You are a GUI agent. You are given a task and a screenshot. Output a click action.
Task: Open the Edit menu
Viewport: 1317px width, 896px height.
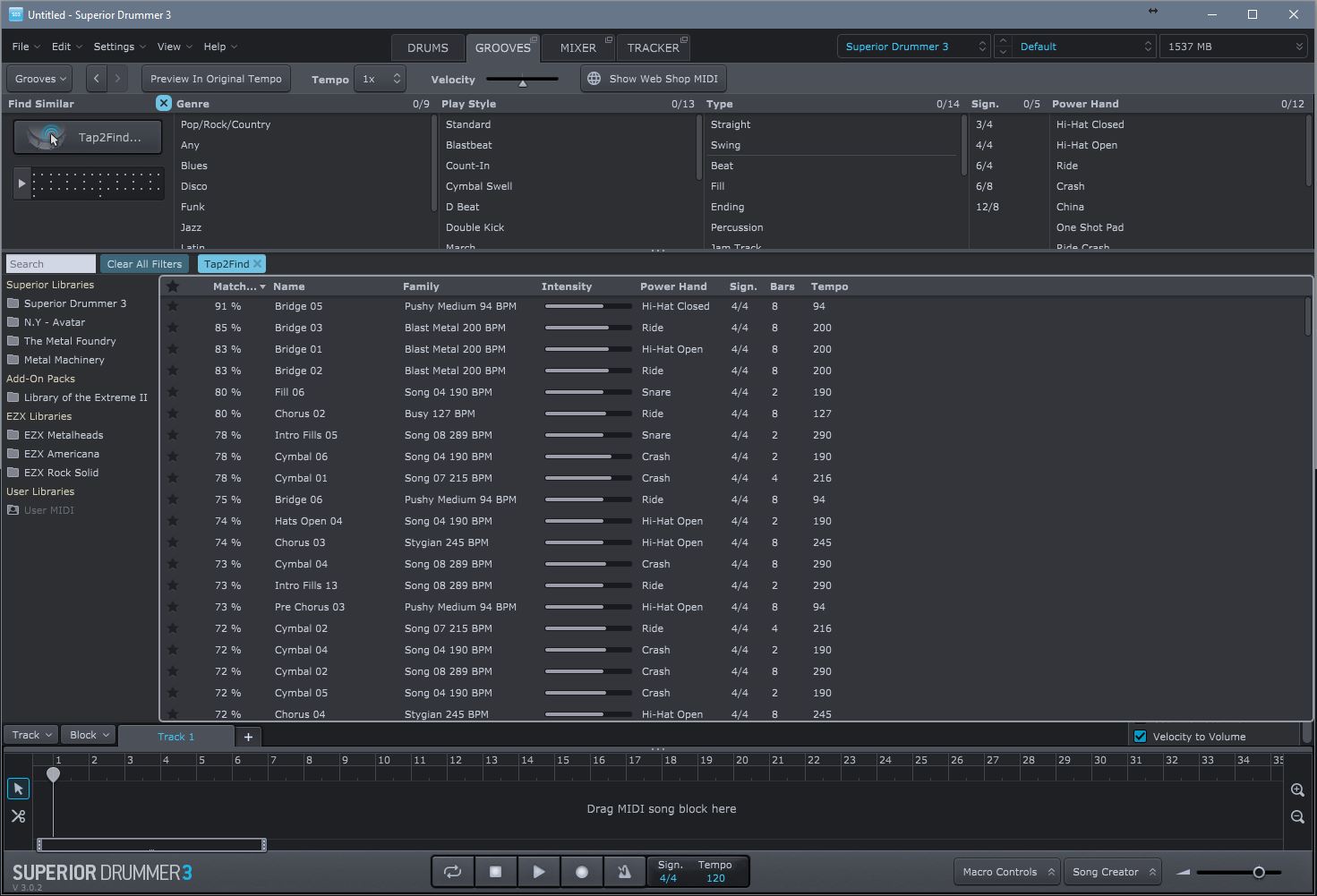[66, 47]
